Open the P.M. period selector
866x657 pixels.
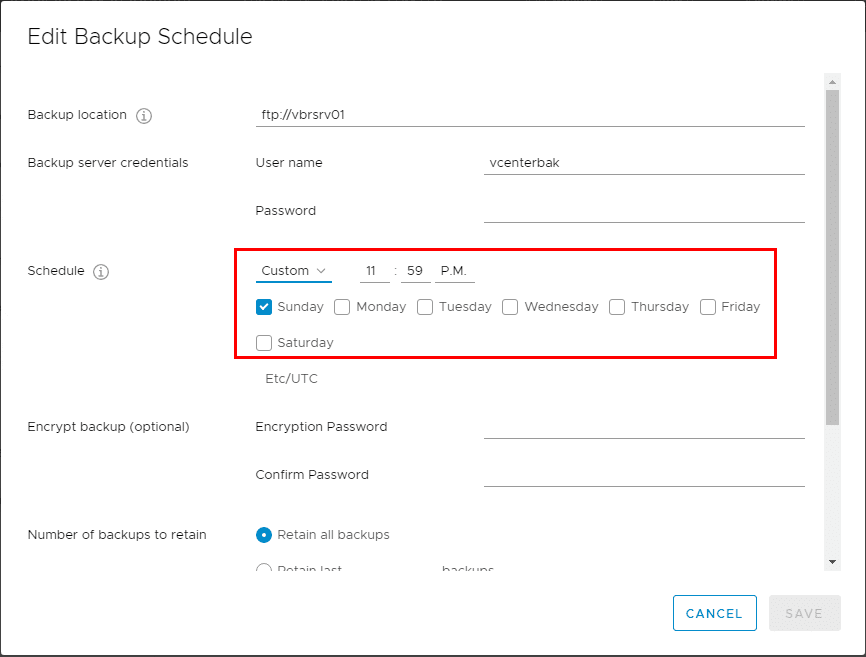[454, 271]
